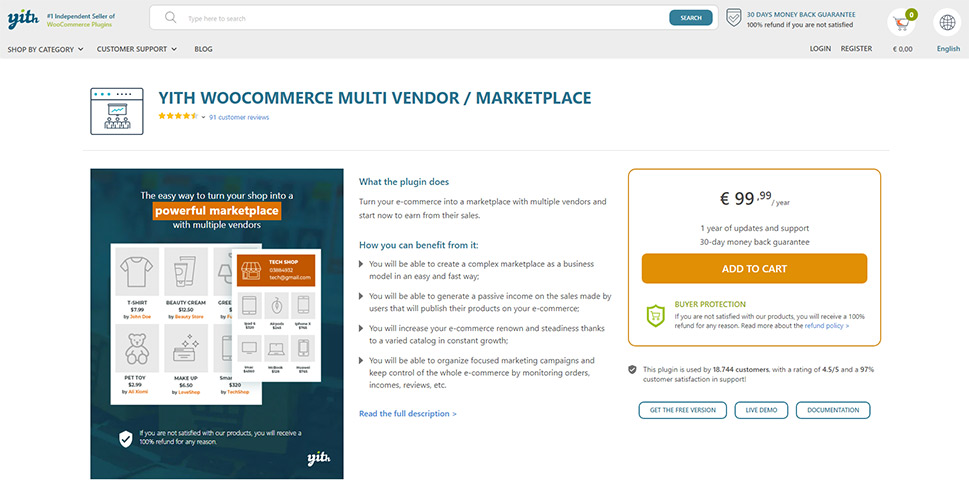Open the Live Demo button
This screenshot has height=492, width=969.
(761, 410)
